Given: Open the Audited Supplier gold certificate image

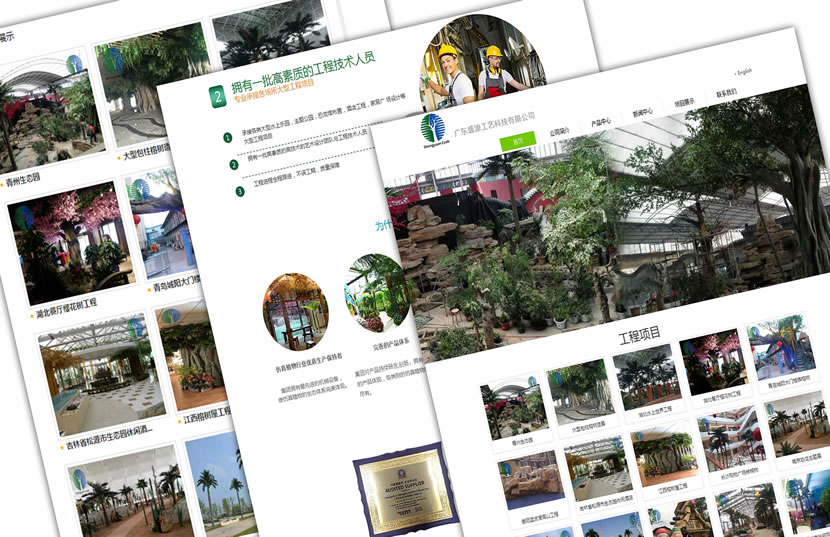Looking at the screenshot, I should (407, 490).
